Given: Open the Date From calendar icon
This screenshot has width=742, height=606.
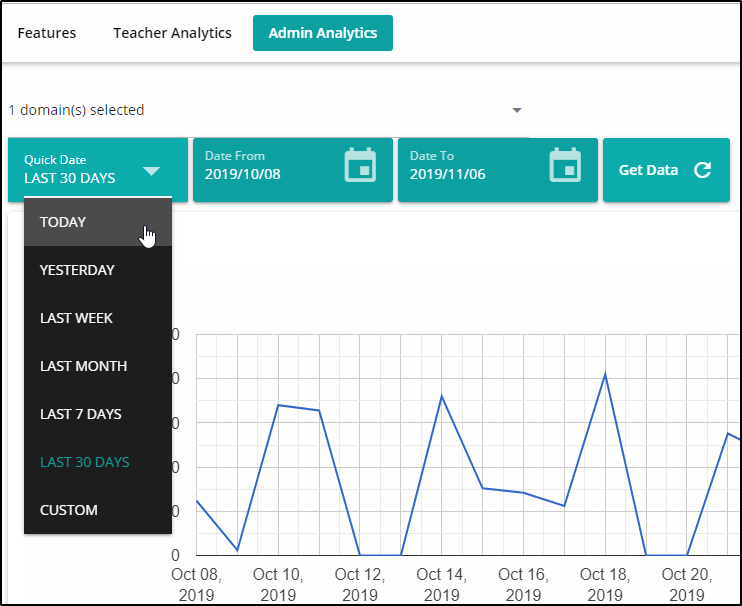Looking at the screenshot, I should [360, 165].
